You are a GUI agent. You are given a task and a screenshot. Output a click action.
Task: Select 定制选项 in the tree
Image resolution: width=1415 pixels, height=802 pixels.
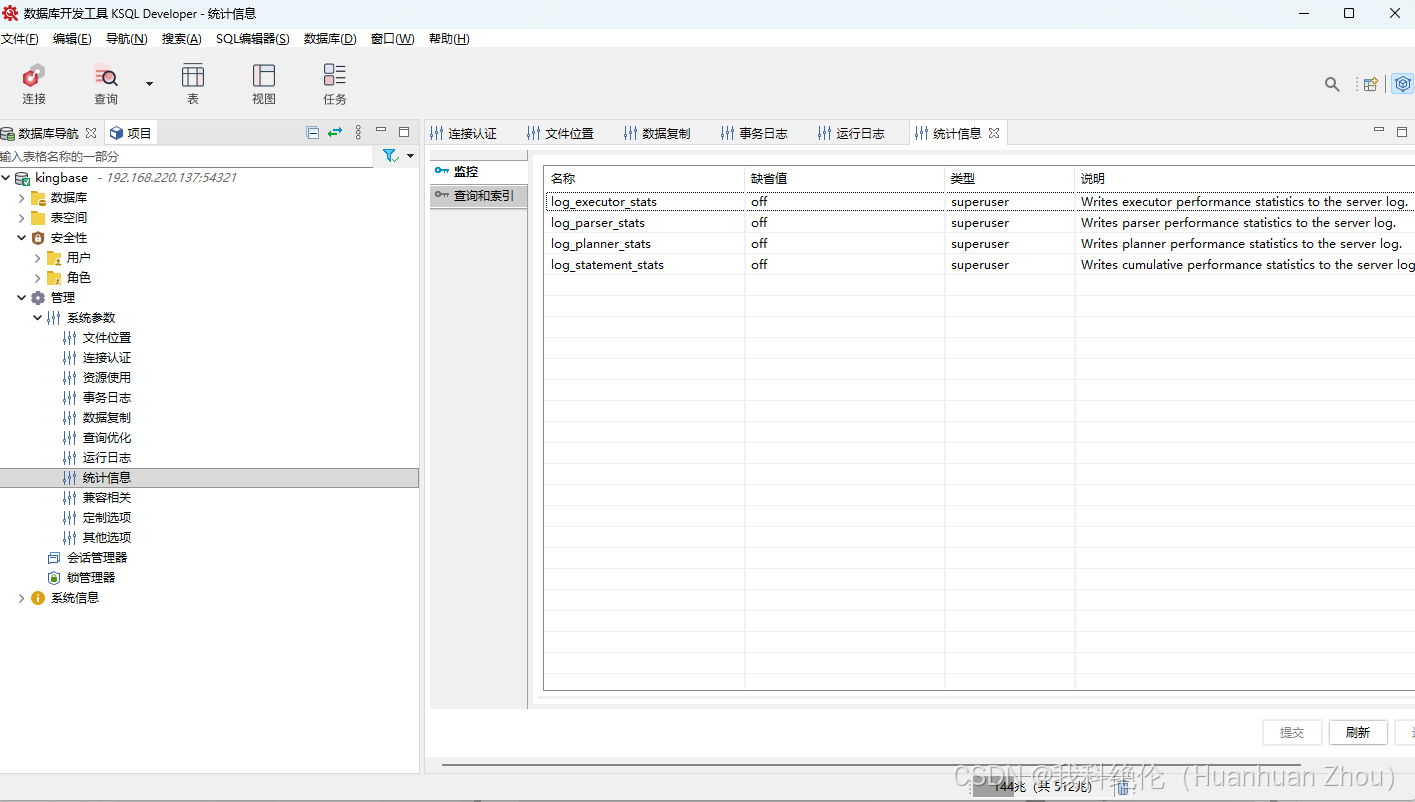[107, 518]
